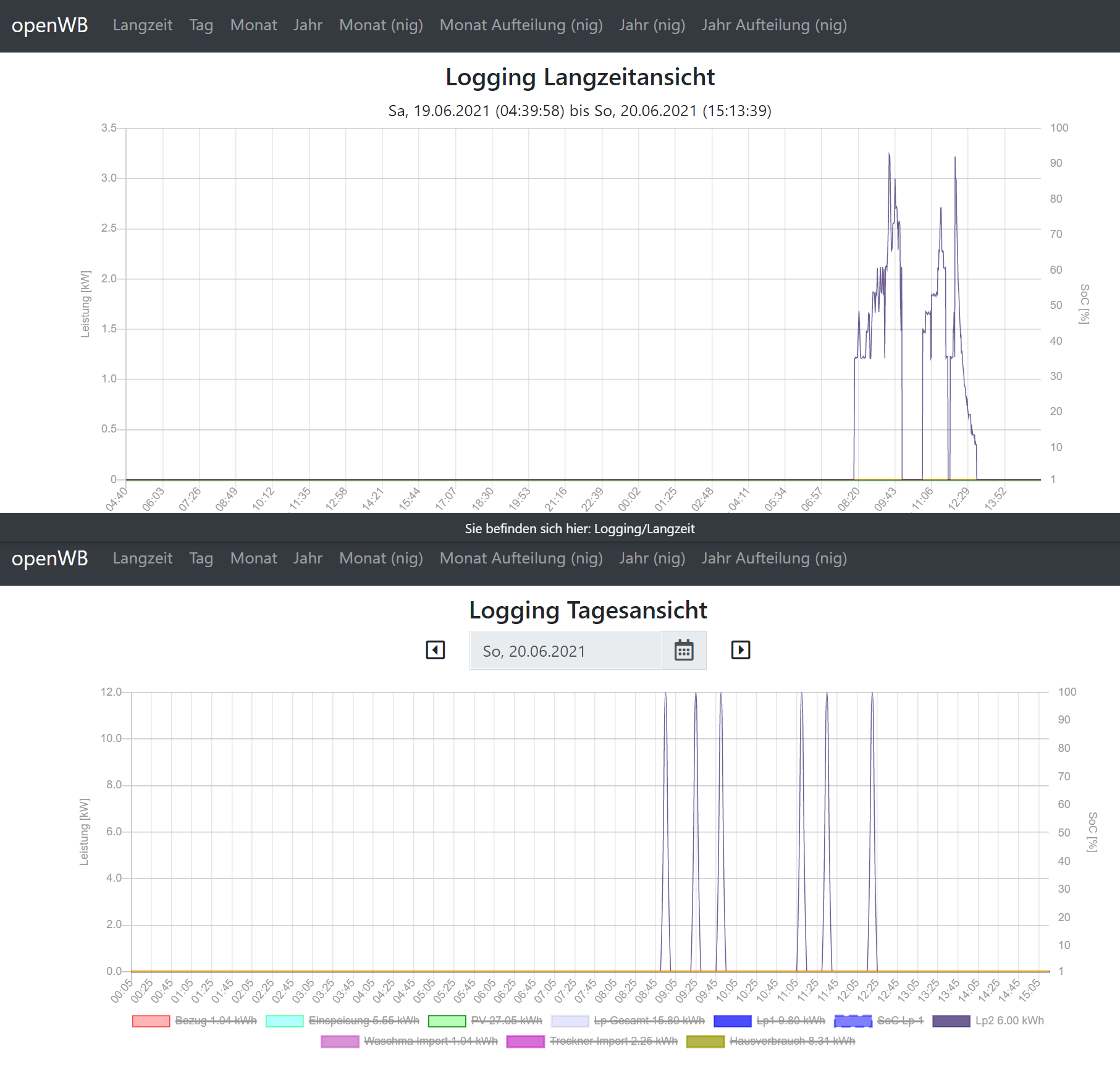Show Einspeisung 5.55 kWh dataset label

coord(364,1021)
